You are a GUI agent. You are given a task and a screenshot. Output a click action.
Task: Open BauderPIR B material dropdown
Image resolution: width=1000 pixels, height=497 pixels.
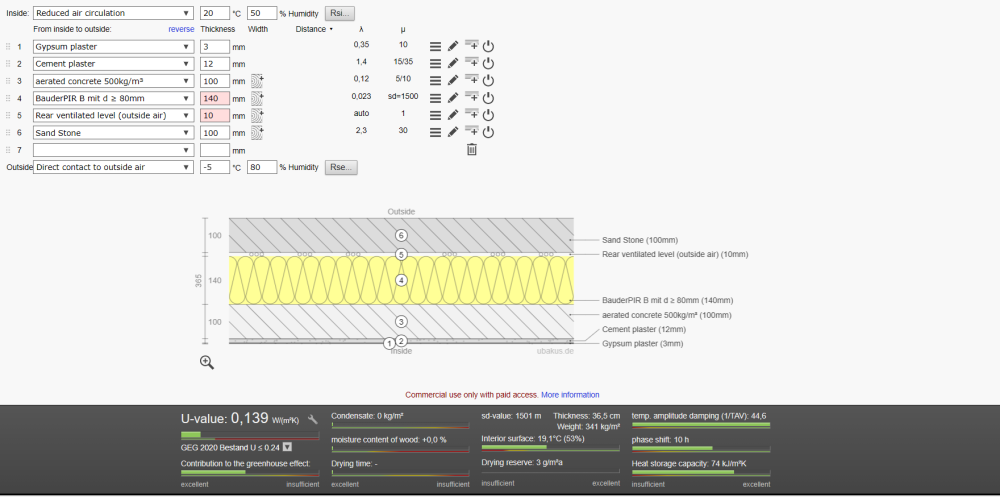(114, 98)
